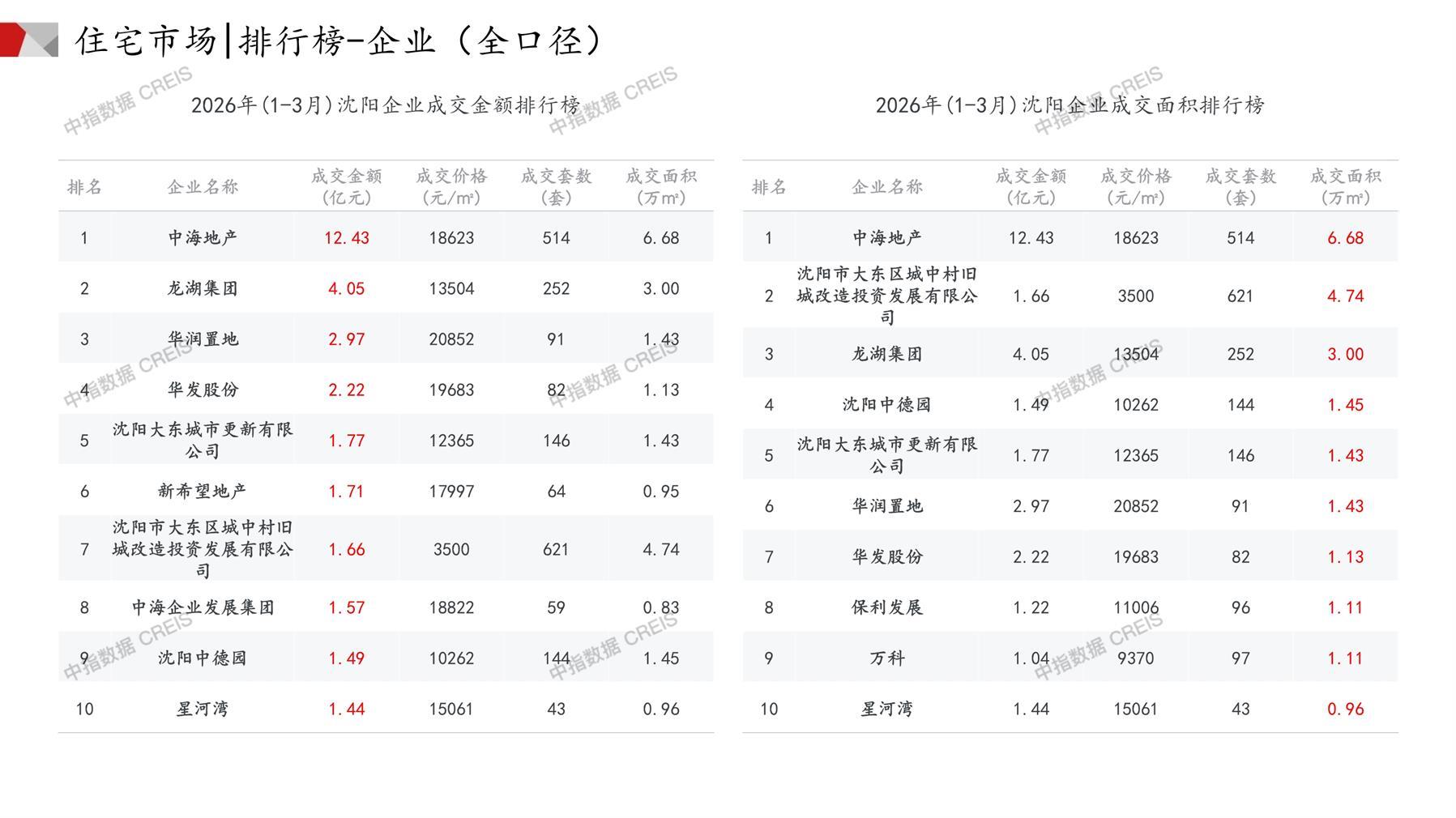Click 企业名称 header in the amount ranking table
Screen dimensions: 1456x818
(203, 187)
